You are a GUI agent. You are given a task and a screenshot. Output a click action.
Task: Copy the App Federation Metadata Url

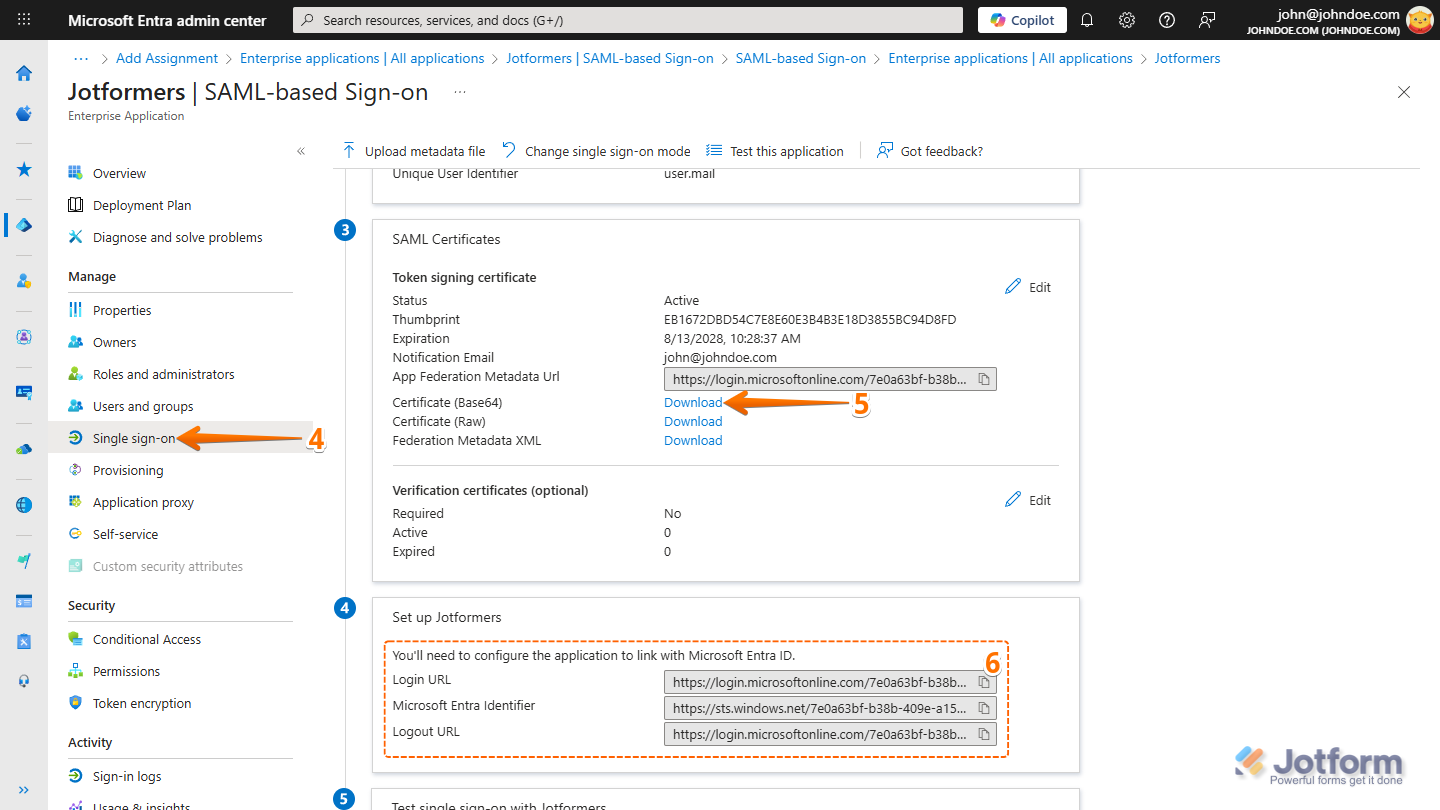point(984,380)
